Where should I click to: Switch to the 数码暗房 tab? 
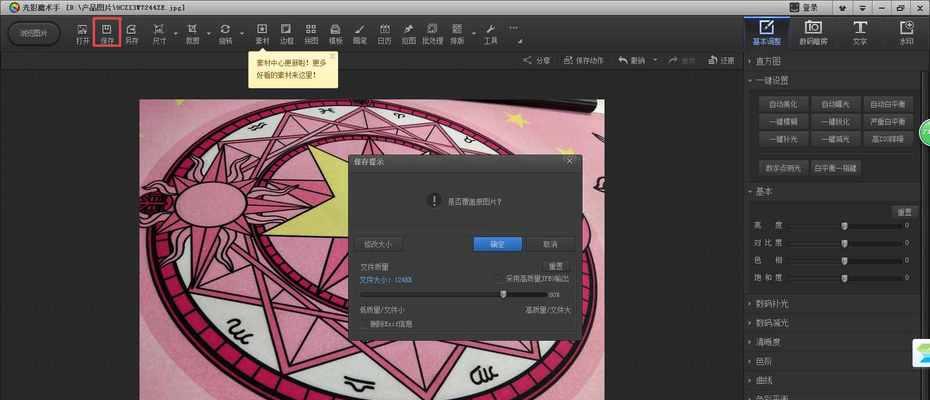[813, 33]
